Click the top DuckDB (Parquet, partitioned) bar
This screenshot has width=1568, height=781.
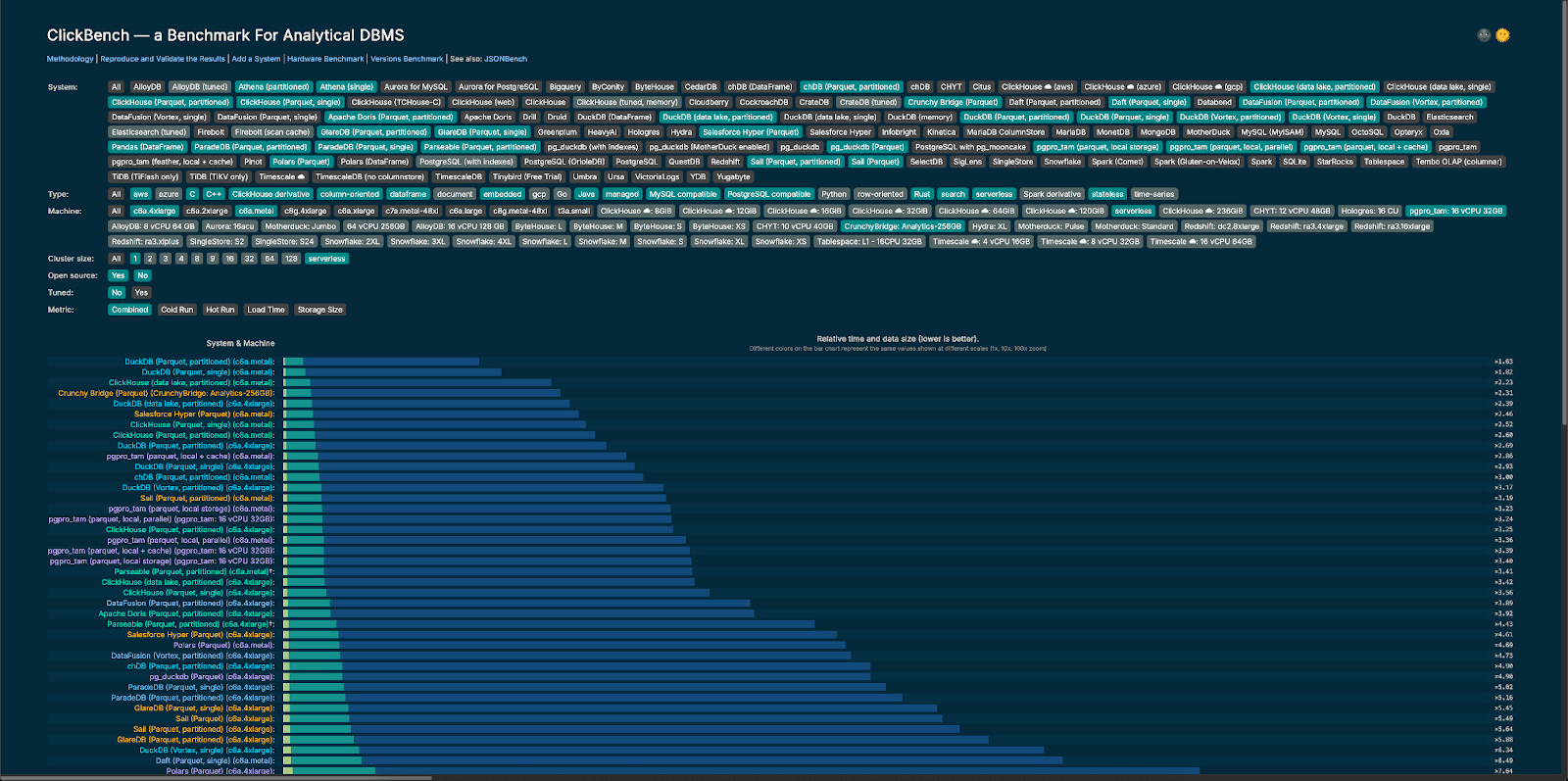pos(382,362)
